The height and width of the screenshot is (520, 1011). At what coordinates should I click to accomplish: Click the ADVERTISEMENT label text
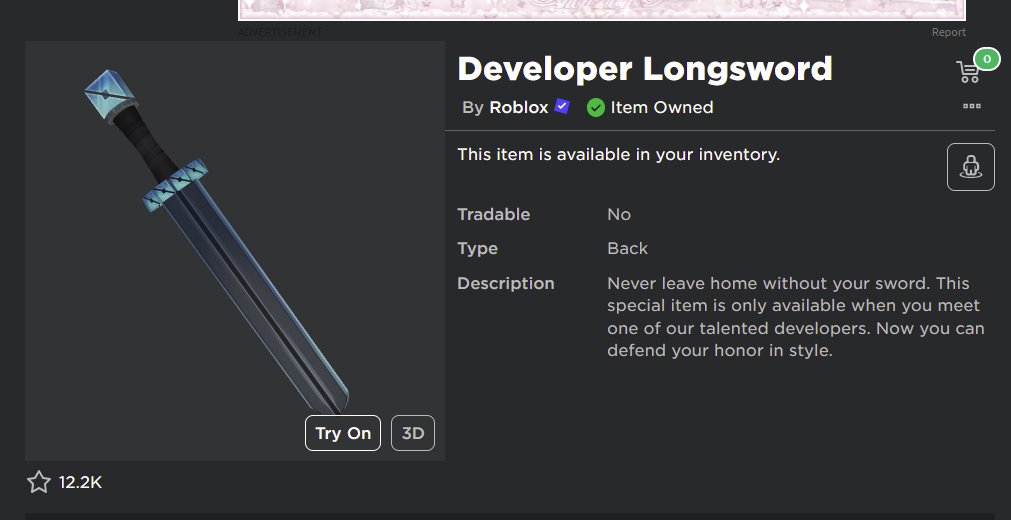pyautogui.click(x=281, y=32)
